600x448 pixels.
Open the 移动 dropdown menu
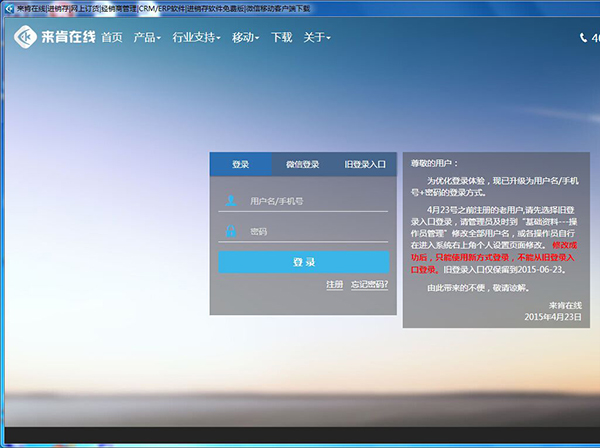click(x=245, y=38)
